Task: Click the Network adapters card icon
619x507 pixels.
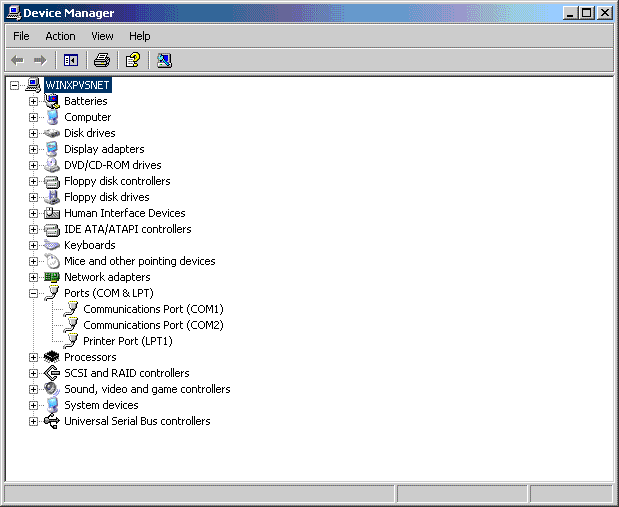Action: [x=52, y=277]
